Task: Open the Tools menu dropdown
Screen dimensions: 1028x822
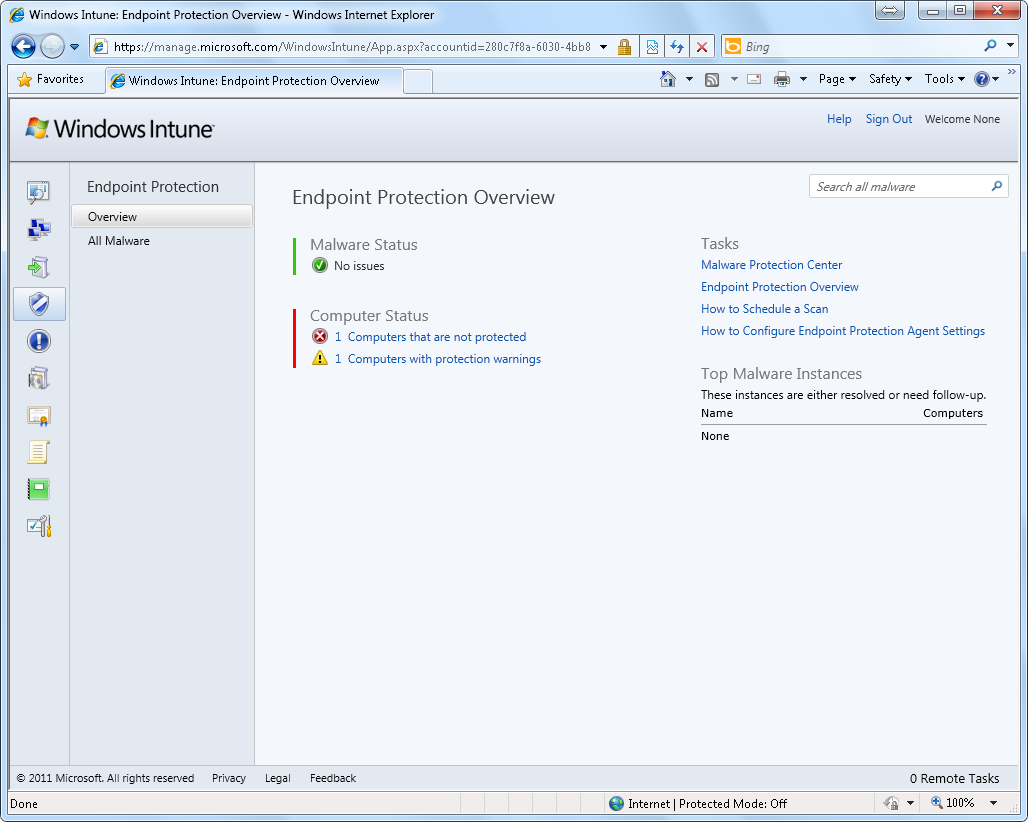Action: [944, 79]
